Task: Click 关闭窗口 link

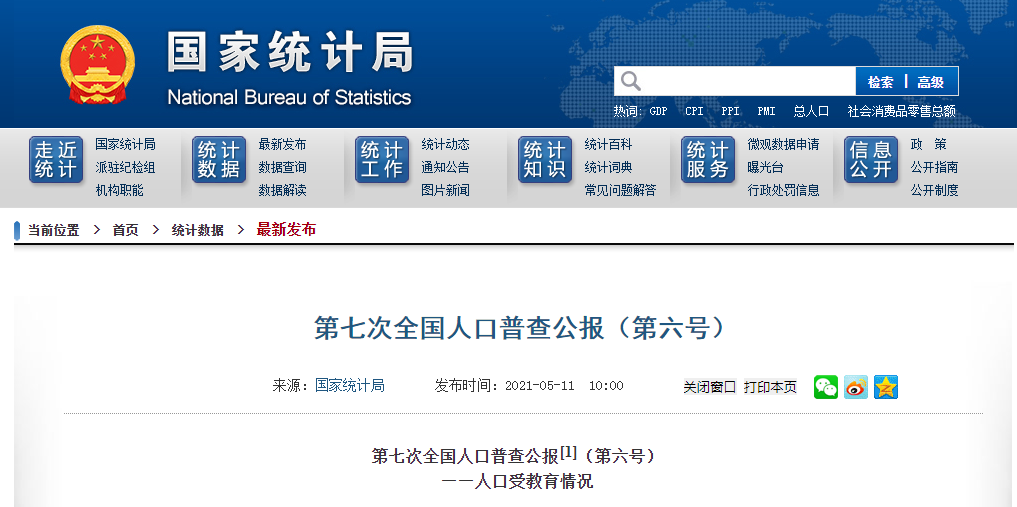Action: [710, 387]
